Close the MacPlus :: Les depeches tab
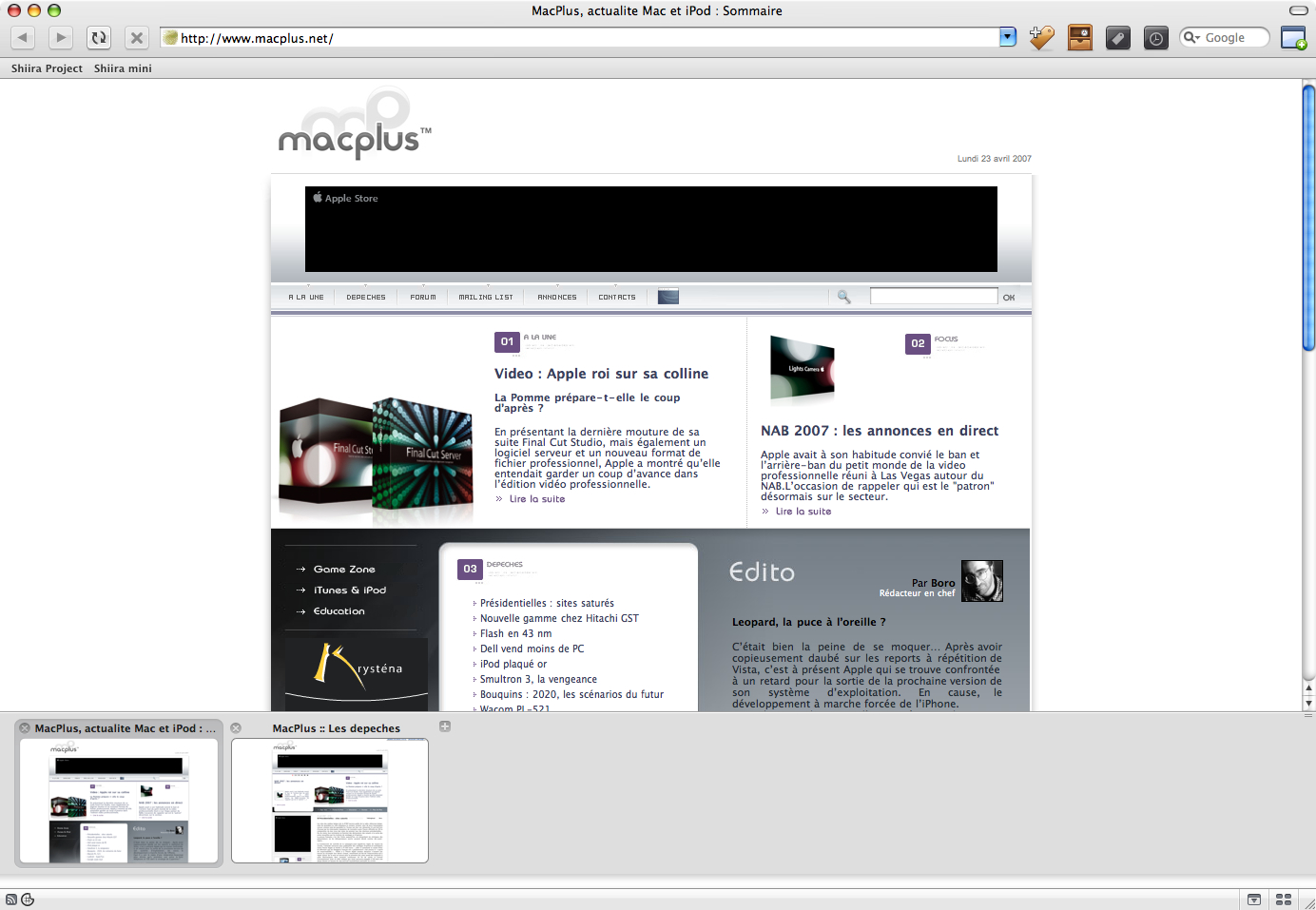 tap(236, 727)
